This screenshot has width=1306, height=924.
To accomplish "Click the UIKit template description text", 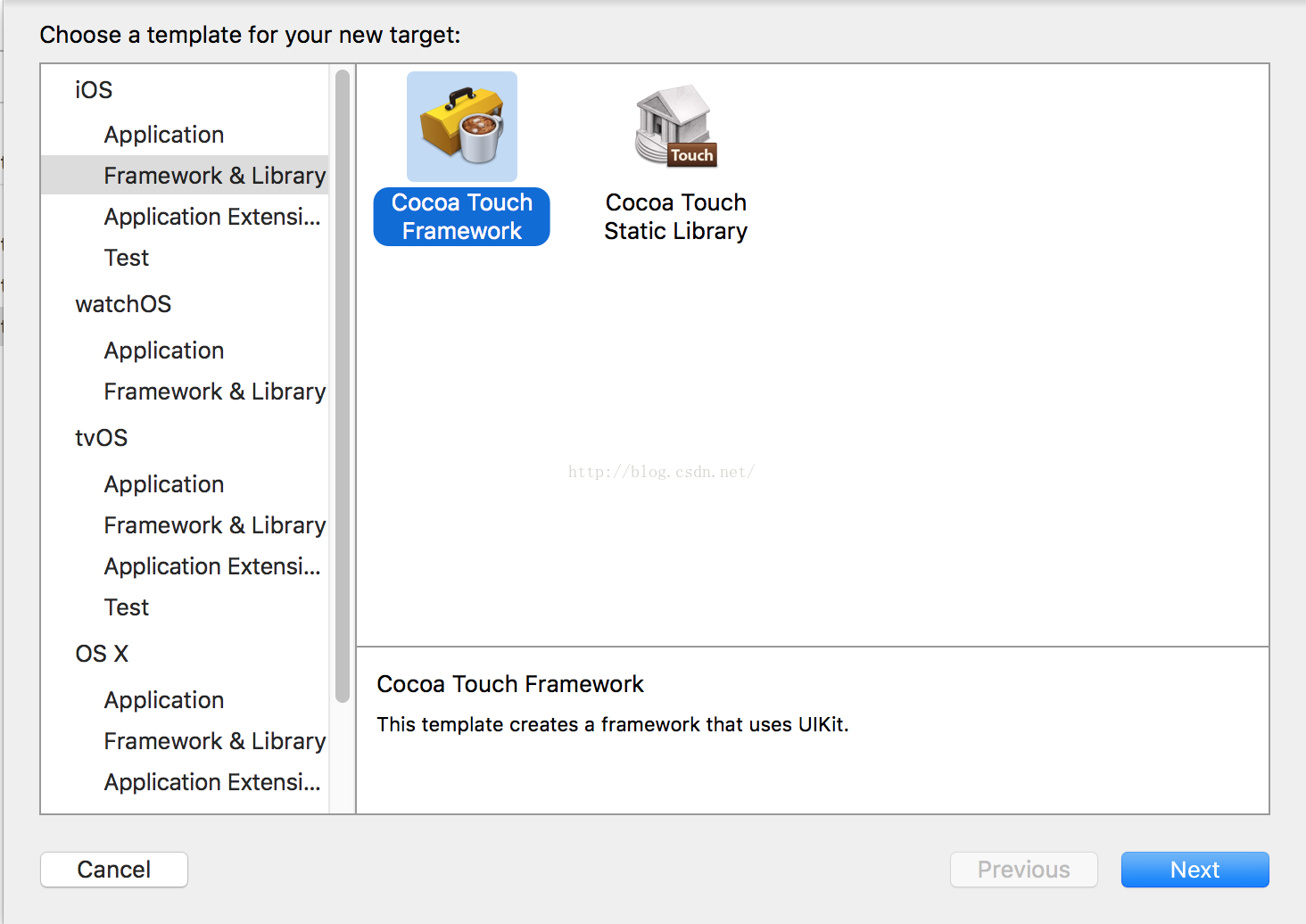I will pos(613,724).
